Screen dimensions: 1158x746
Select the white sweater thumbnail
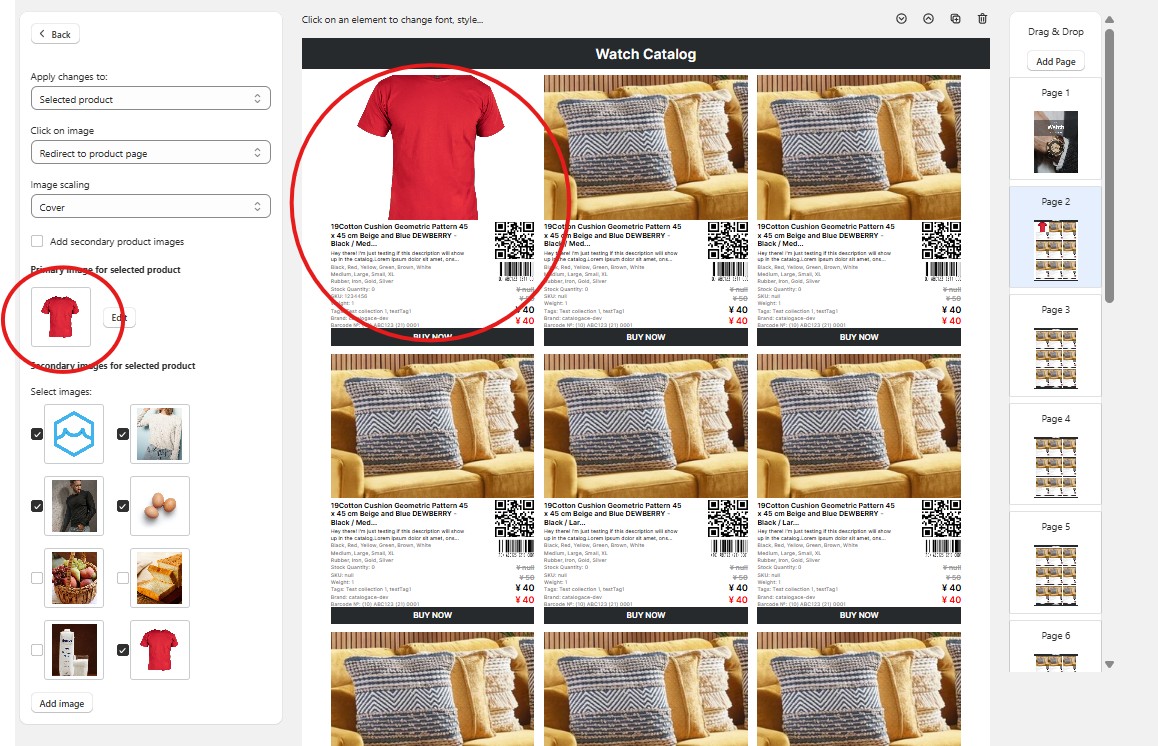160,434
